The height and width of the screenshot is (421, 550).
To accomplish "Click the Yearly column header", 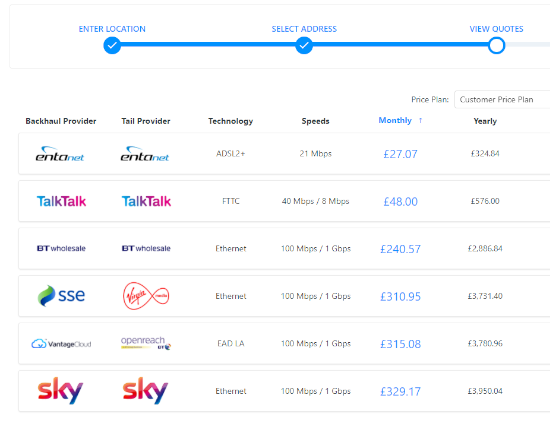I will 485,121.
